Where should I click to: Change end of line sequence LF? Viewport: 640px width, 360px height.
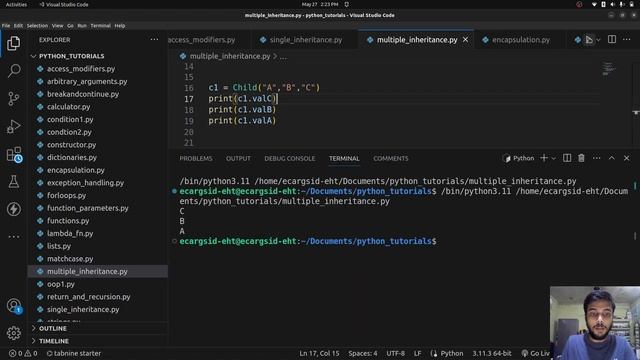coord(418,353)
